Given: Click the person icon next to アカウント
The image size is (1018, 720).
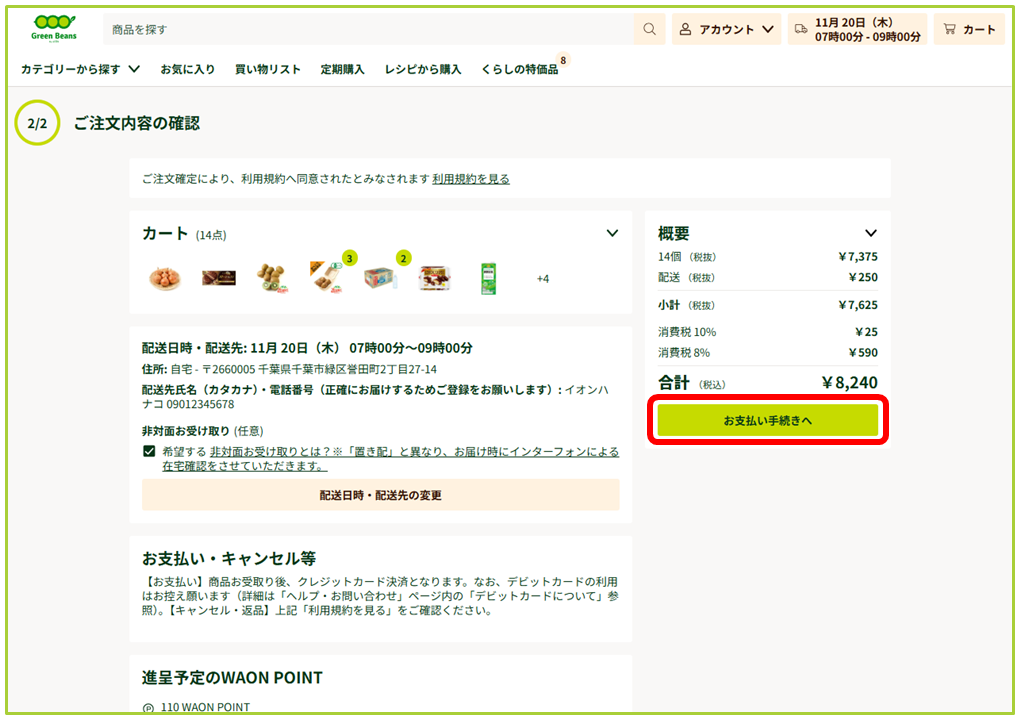Looking at the screenshot, I should 685,28.
